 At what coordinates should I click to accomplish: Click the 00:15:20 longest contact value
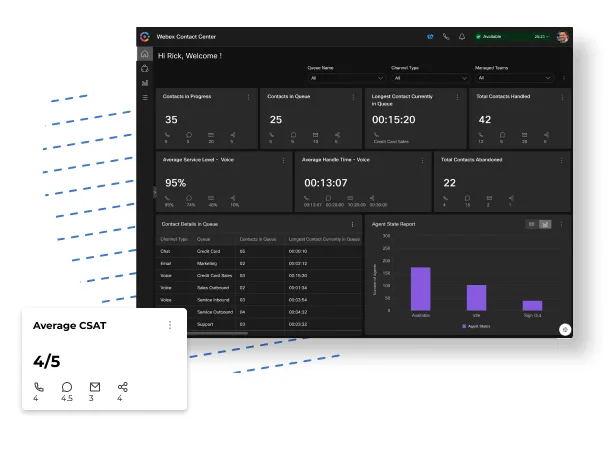(x=394, y=120)
